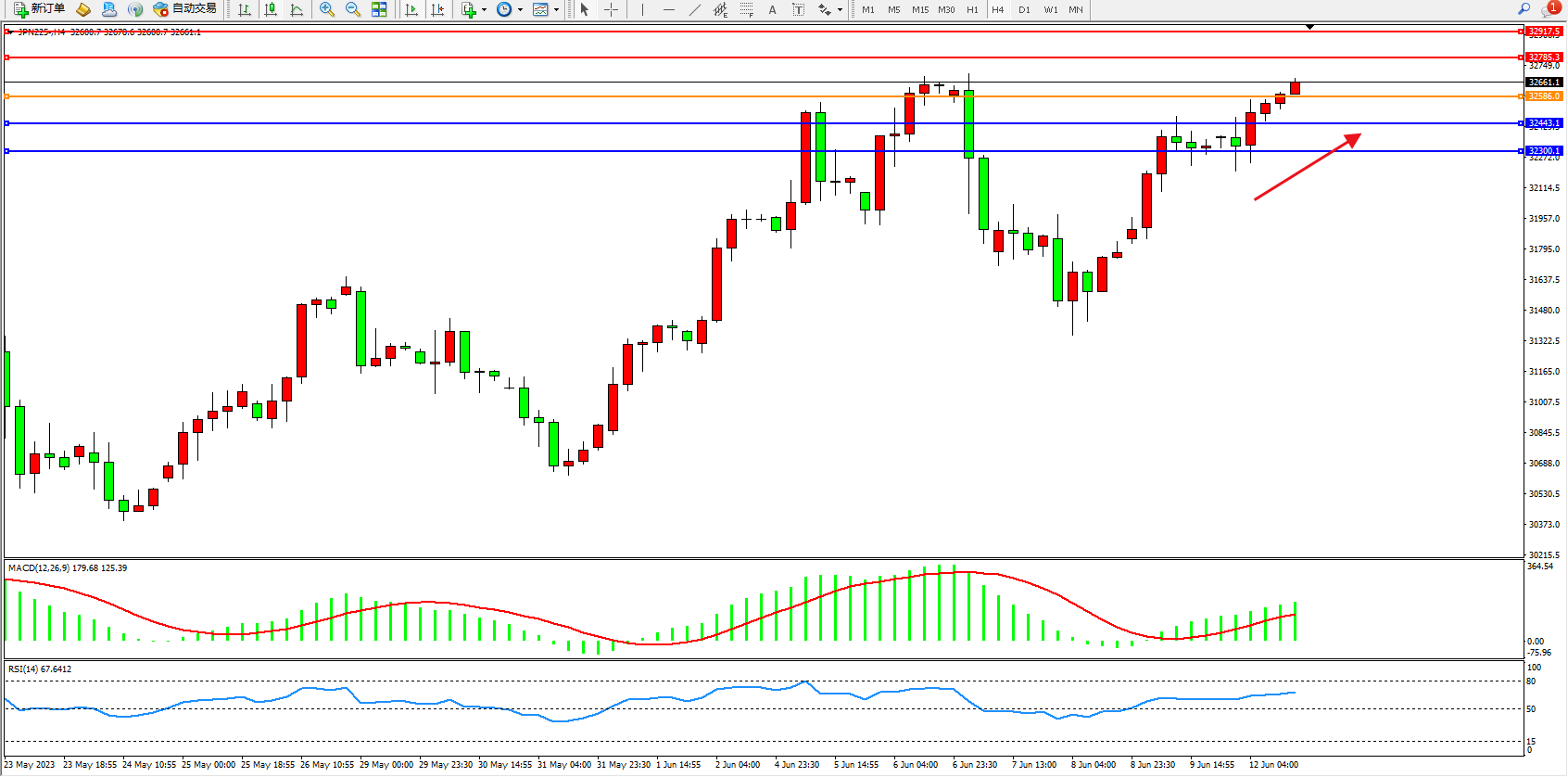Pick the draw horizontal line tool
Viewport: 1568px width, 777px height.
[668, 9]
